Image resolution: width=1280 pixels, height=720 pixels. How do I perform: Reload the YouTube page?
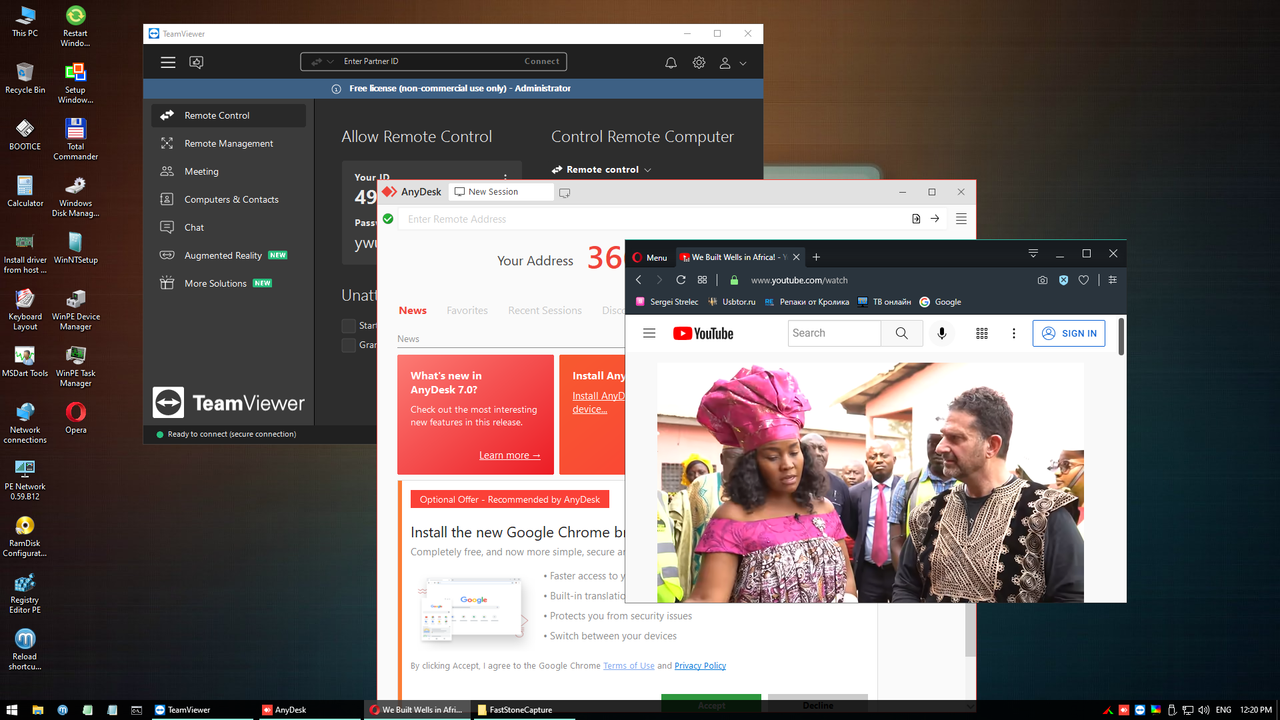pyautogui.click(x=681, y=280)
